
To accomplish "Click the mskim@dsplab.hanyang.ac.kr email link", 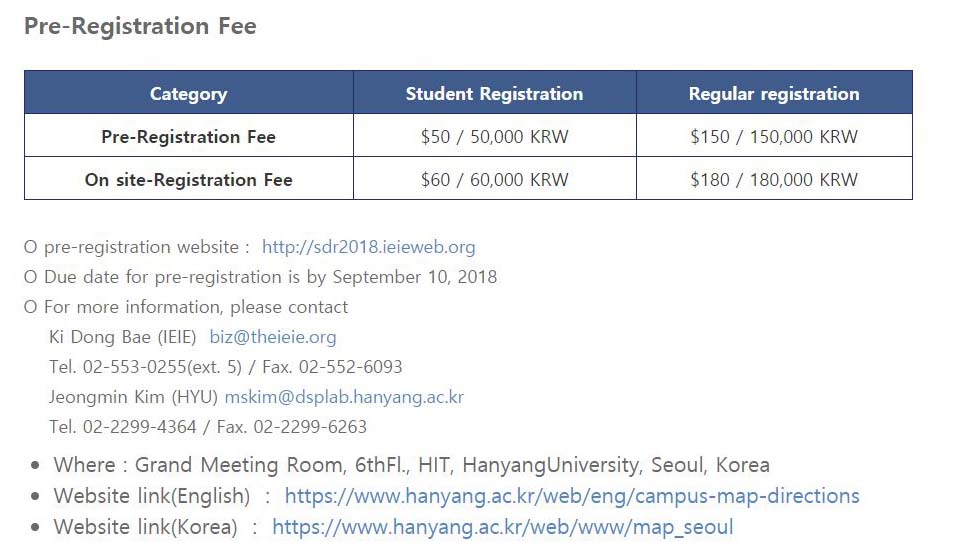I will pos(344,397).
